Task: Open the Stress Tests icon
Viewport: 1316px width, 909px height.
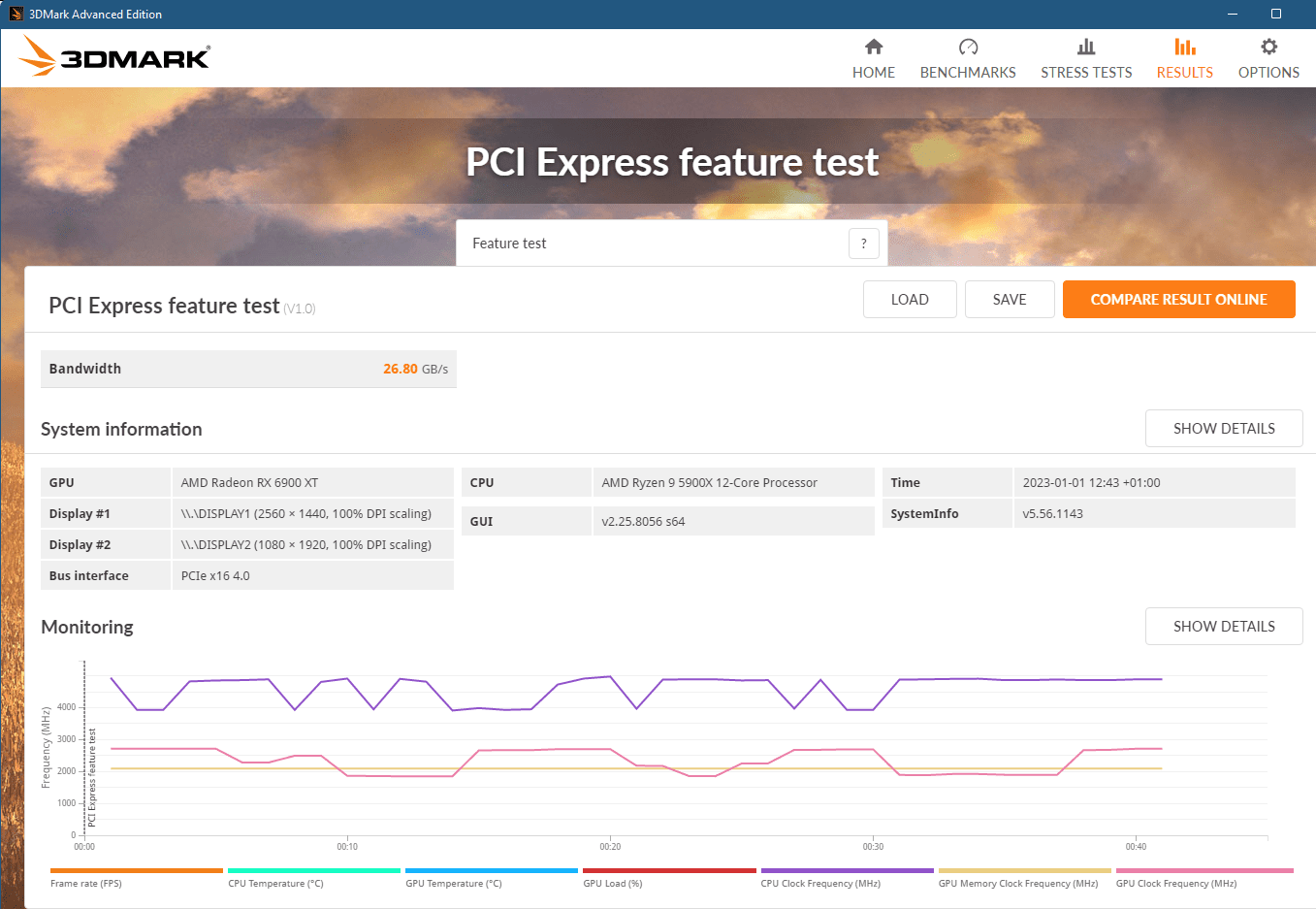Action: [x=1086, y=47]
